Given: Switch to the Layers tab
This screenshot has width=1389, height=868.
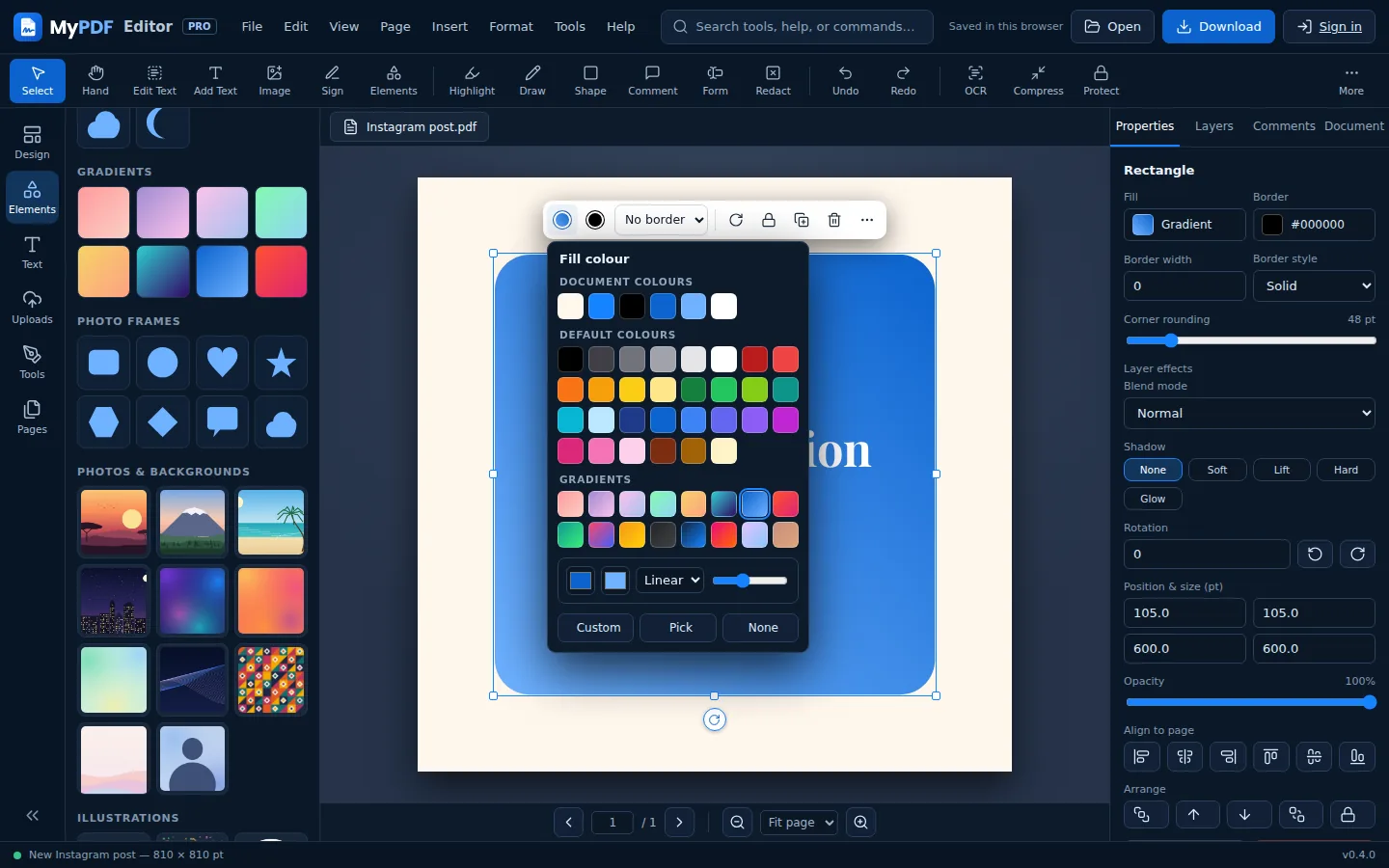Looking at the screenshot, I should click(1213, 126).
